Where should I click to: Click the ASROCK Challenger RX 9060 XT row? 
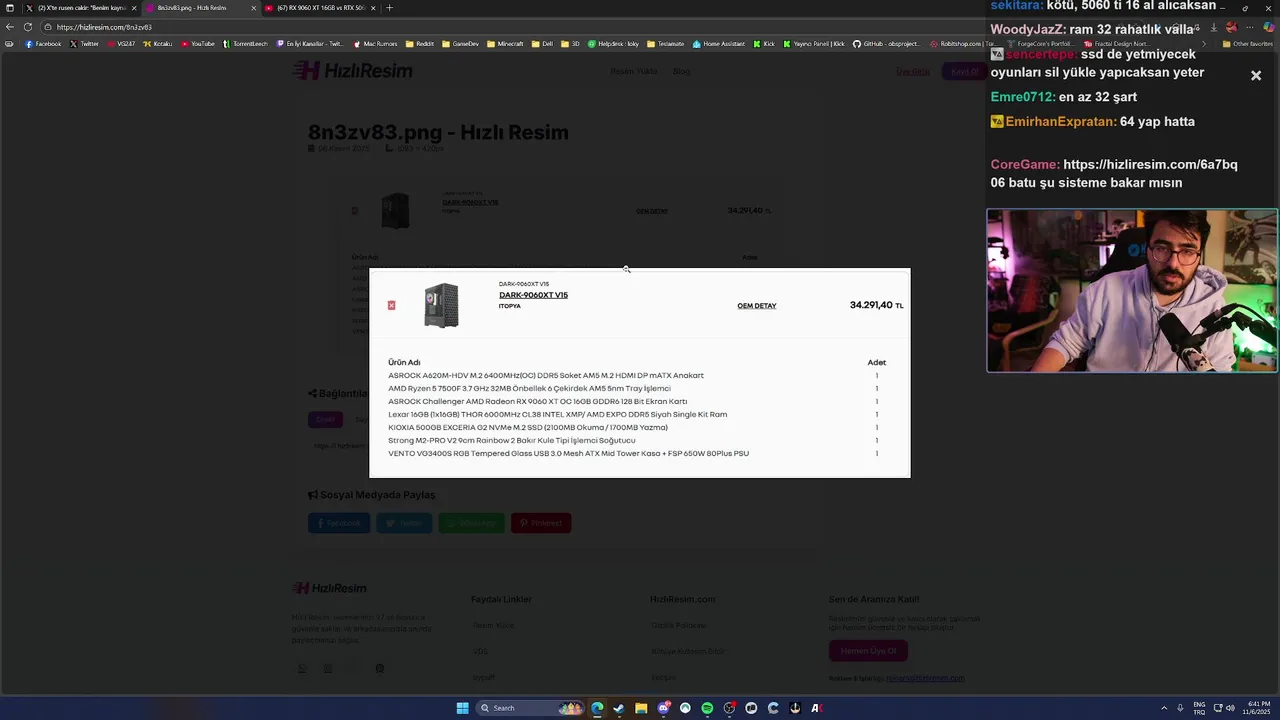tap(537, 401)
